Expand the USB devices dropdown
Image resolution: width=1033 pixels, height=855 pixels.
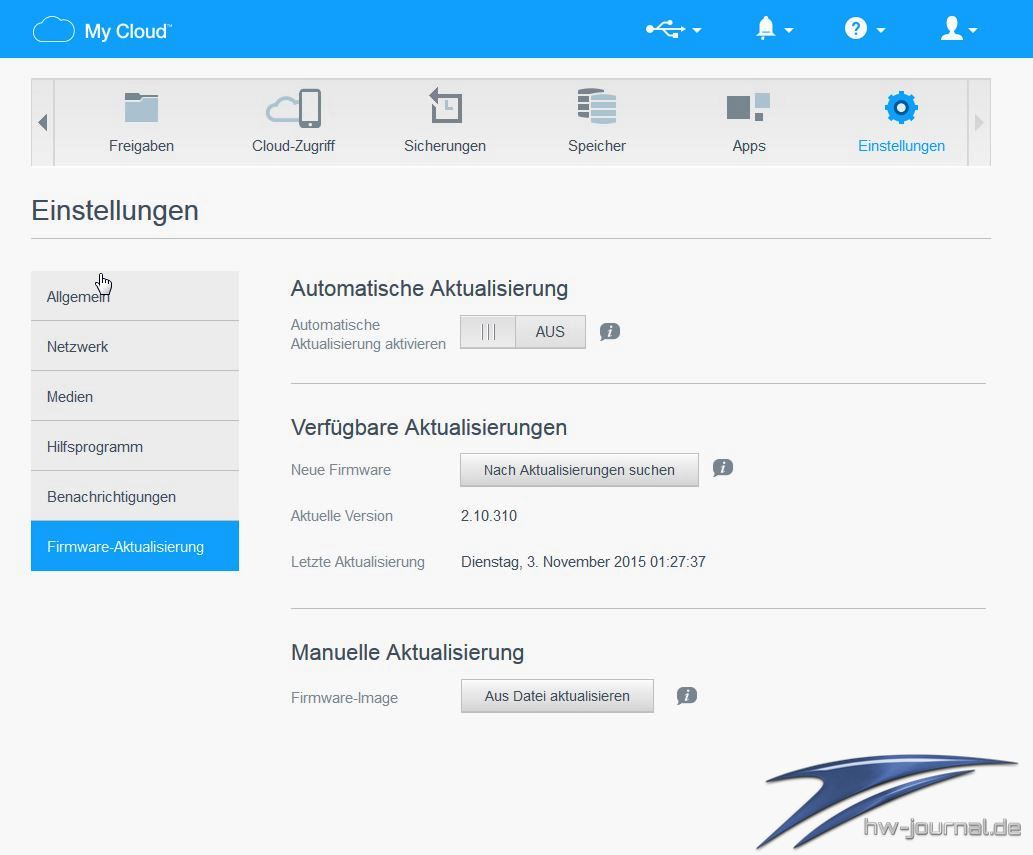[673, 30]
